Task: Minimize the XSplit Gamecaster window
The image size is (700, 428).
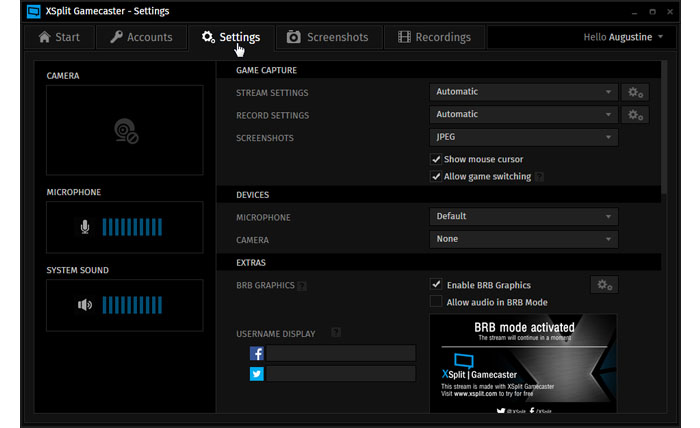Action: point(634,12)
